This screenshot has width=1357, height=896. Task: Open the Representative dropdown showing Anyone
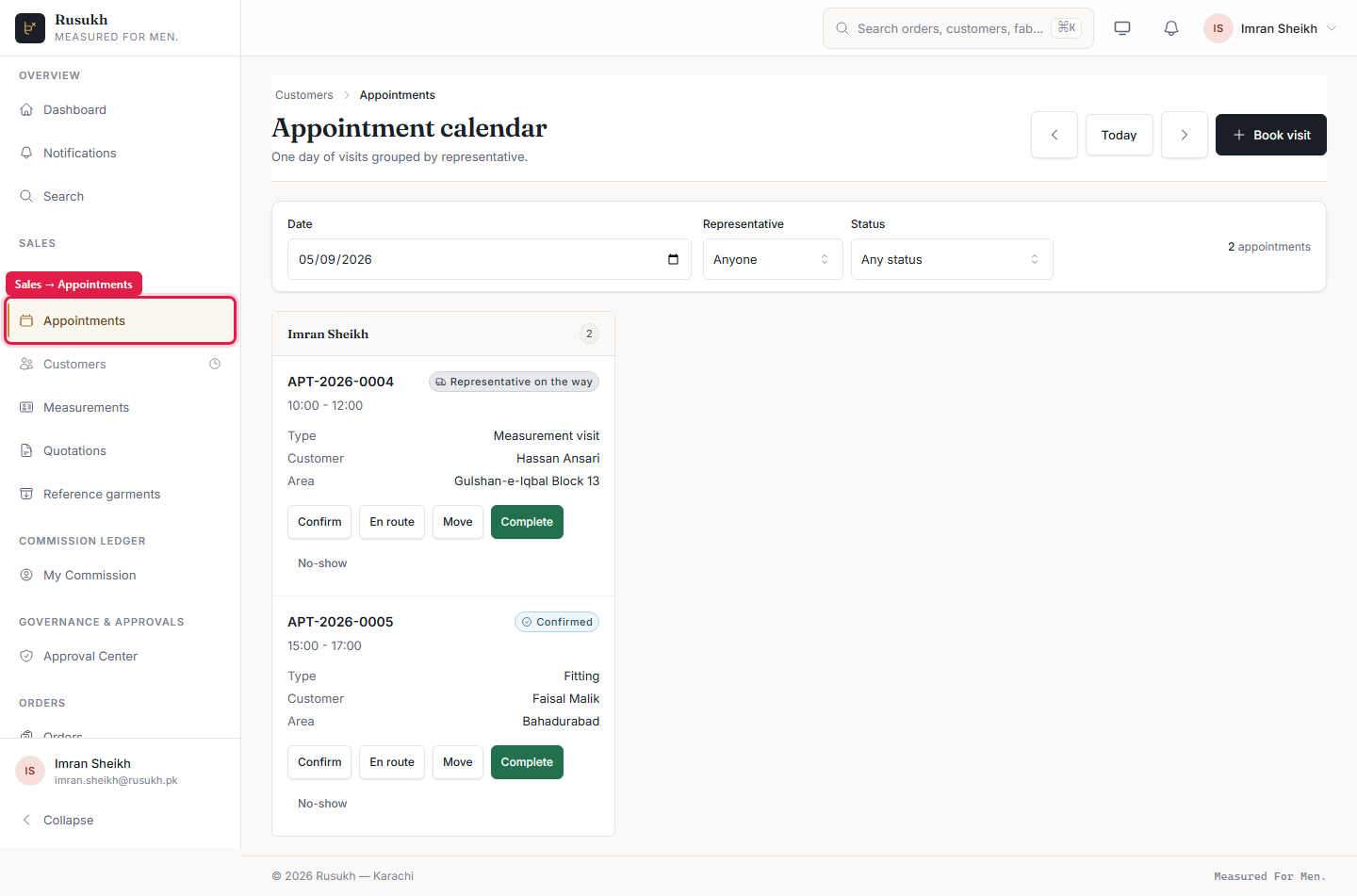point(773,259)
